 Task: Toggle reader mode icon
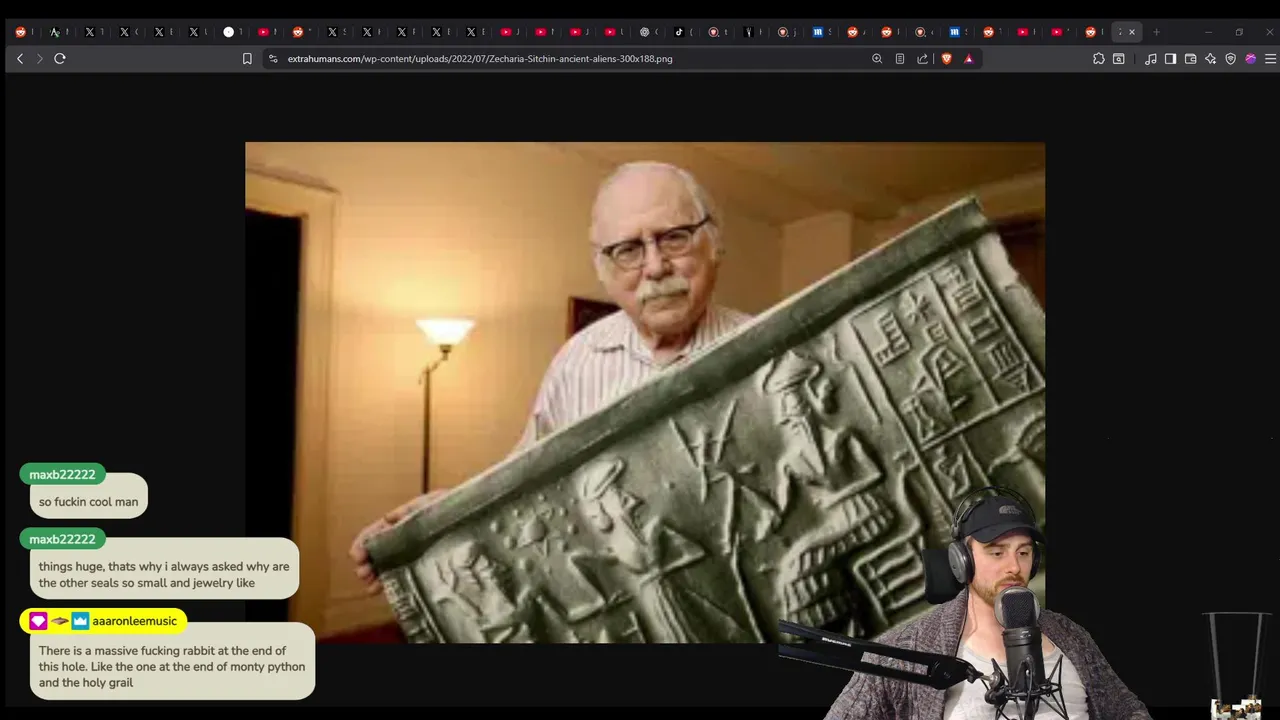pos(900,59)
